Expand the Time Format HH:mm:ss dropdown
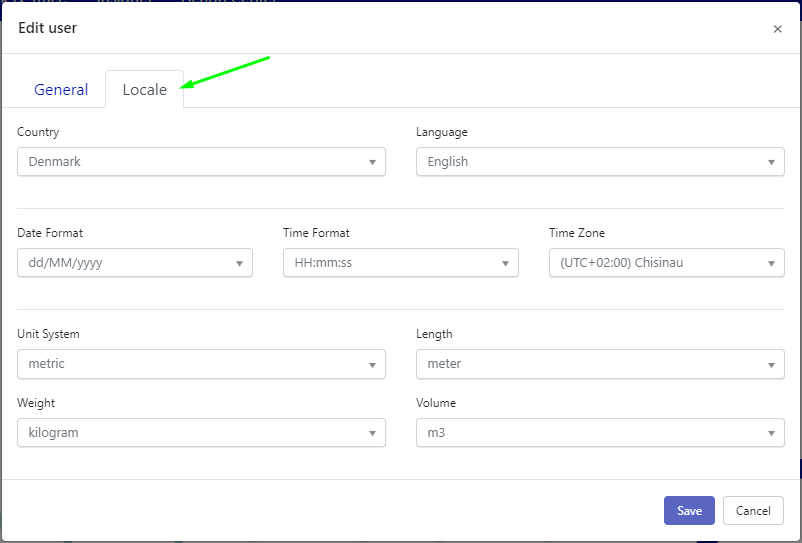Image resolution: width=802 pixels, height=543 pixels. tap(400, 263)
